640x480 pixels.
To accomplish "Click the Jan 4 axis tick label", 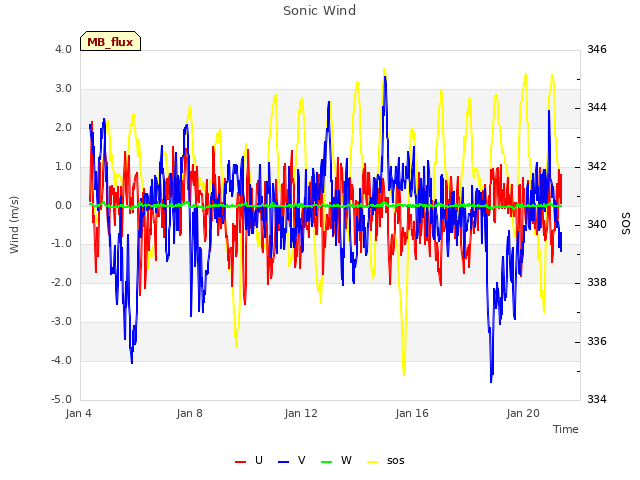I will (78, 413).
